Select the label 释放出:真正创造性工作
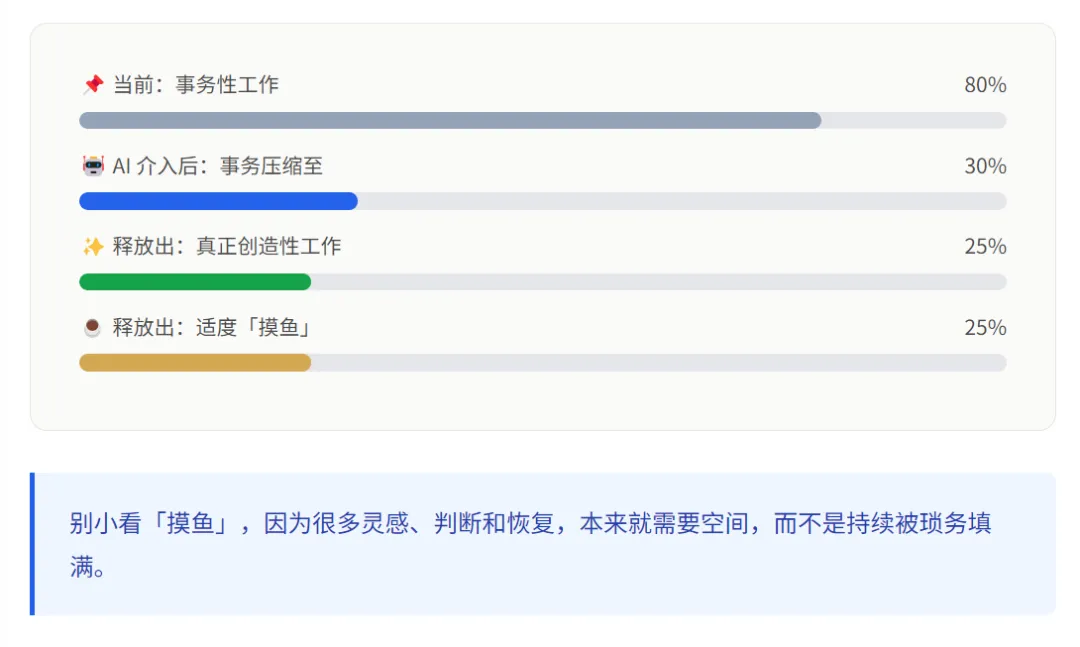The height and width of the screenshot is (647, 1080). click(227, 246)
